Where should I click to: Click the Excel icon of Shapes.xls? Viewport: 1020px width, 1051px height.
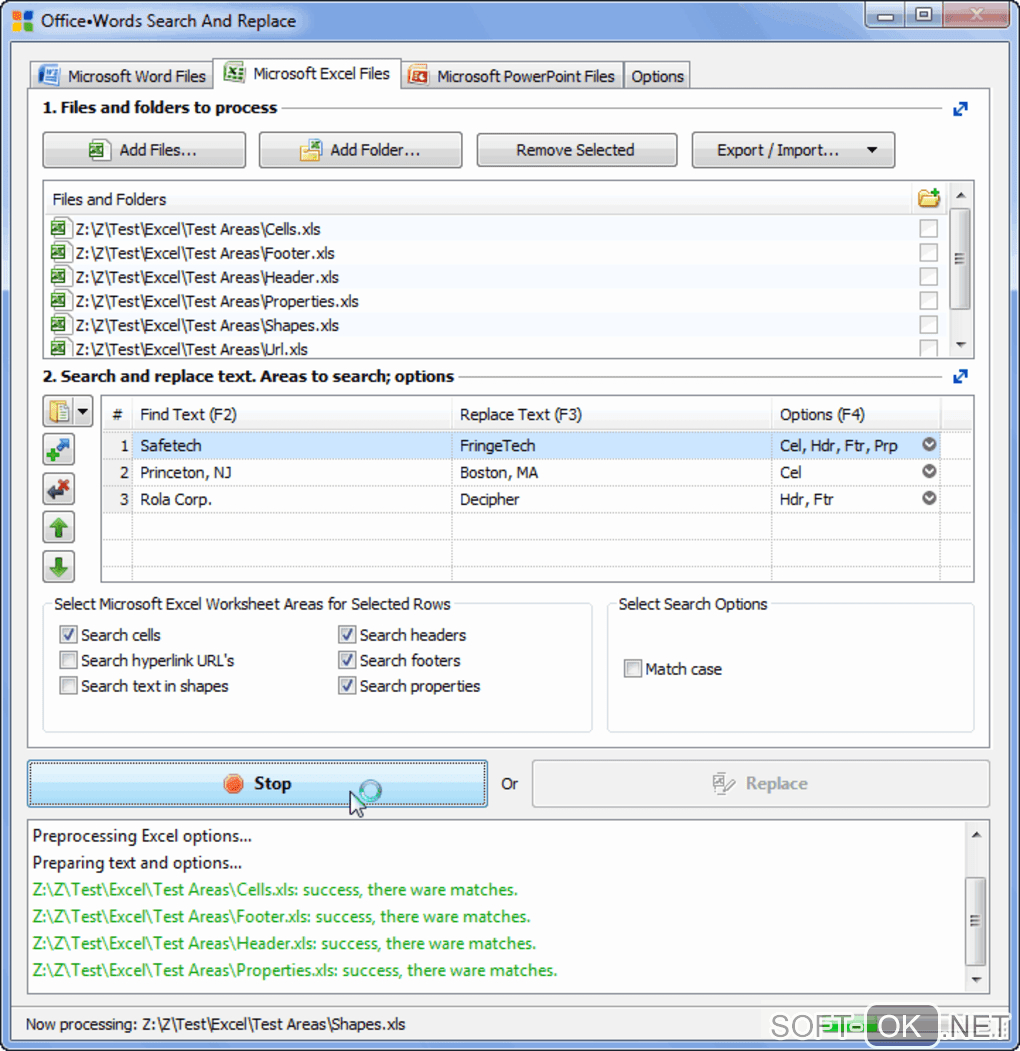click(60, 325)
